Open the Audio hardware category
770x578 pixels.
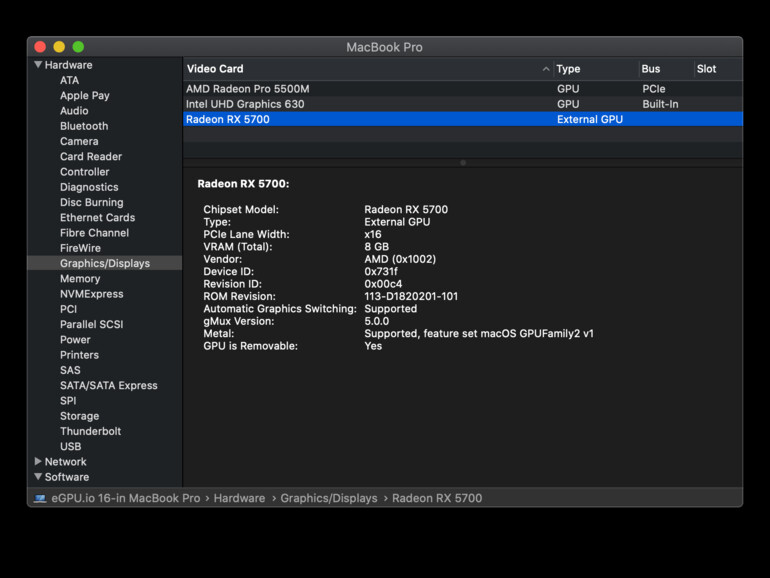click(74, 110)
